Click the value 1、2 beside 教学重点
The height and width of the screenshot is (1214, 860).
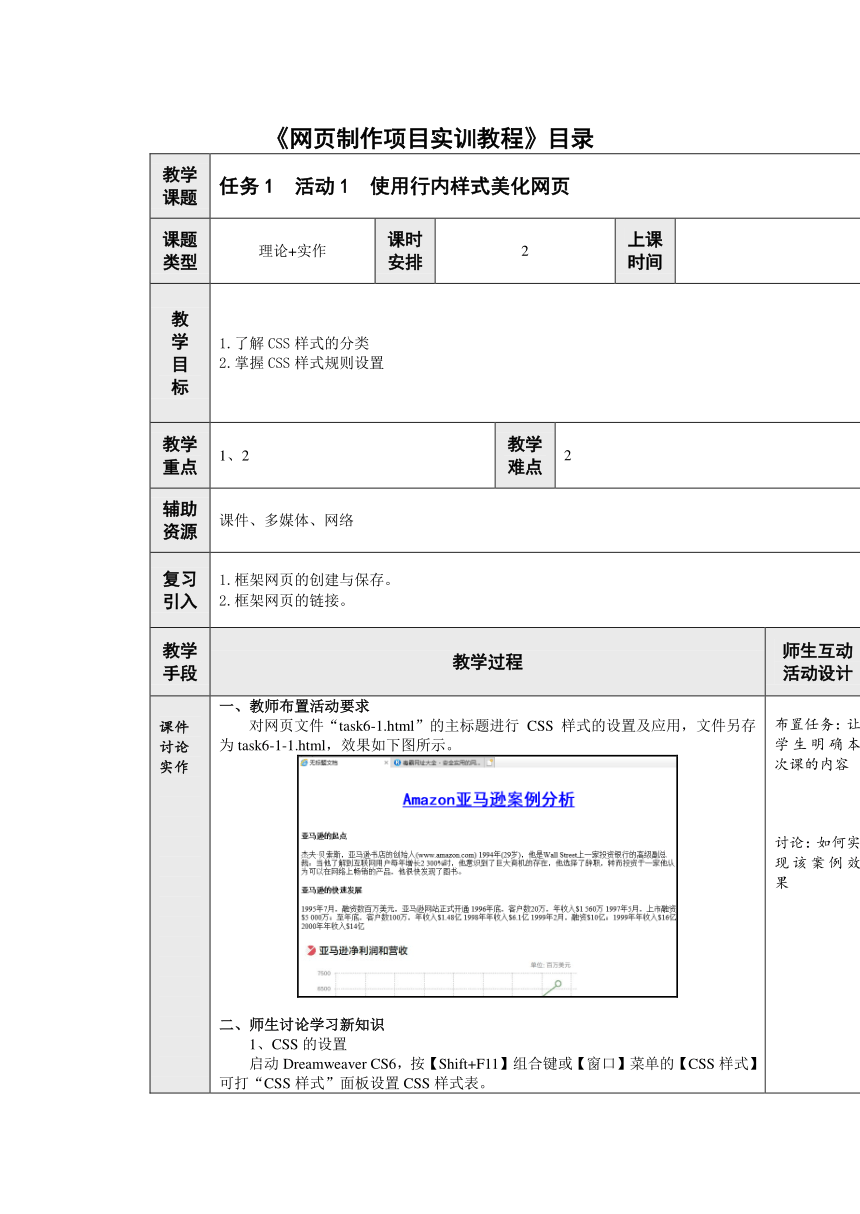pos(234,456)
